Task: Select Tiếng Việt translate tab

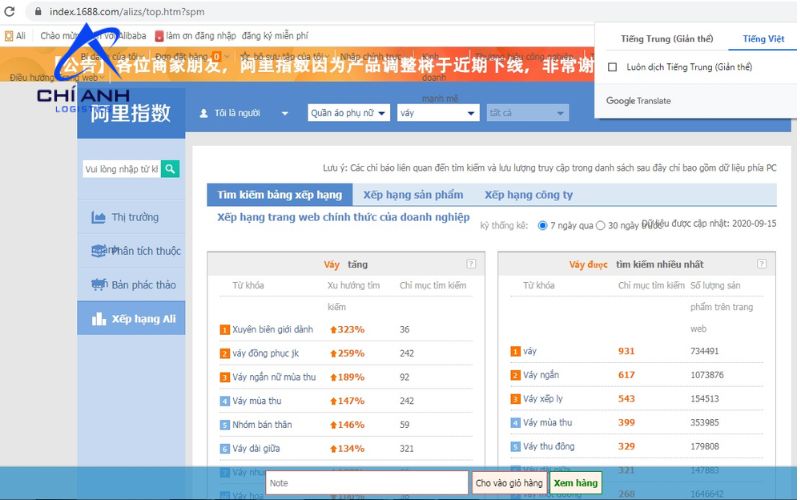Action: [x=763, y=39]
